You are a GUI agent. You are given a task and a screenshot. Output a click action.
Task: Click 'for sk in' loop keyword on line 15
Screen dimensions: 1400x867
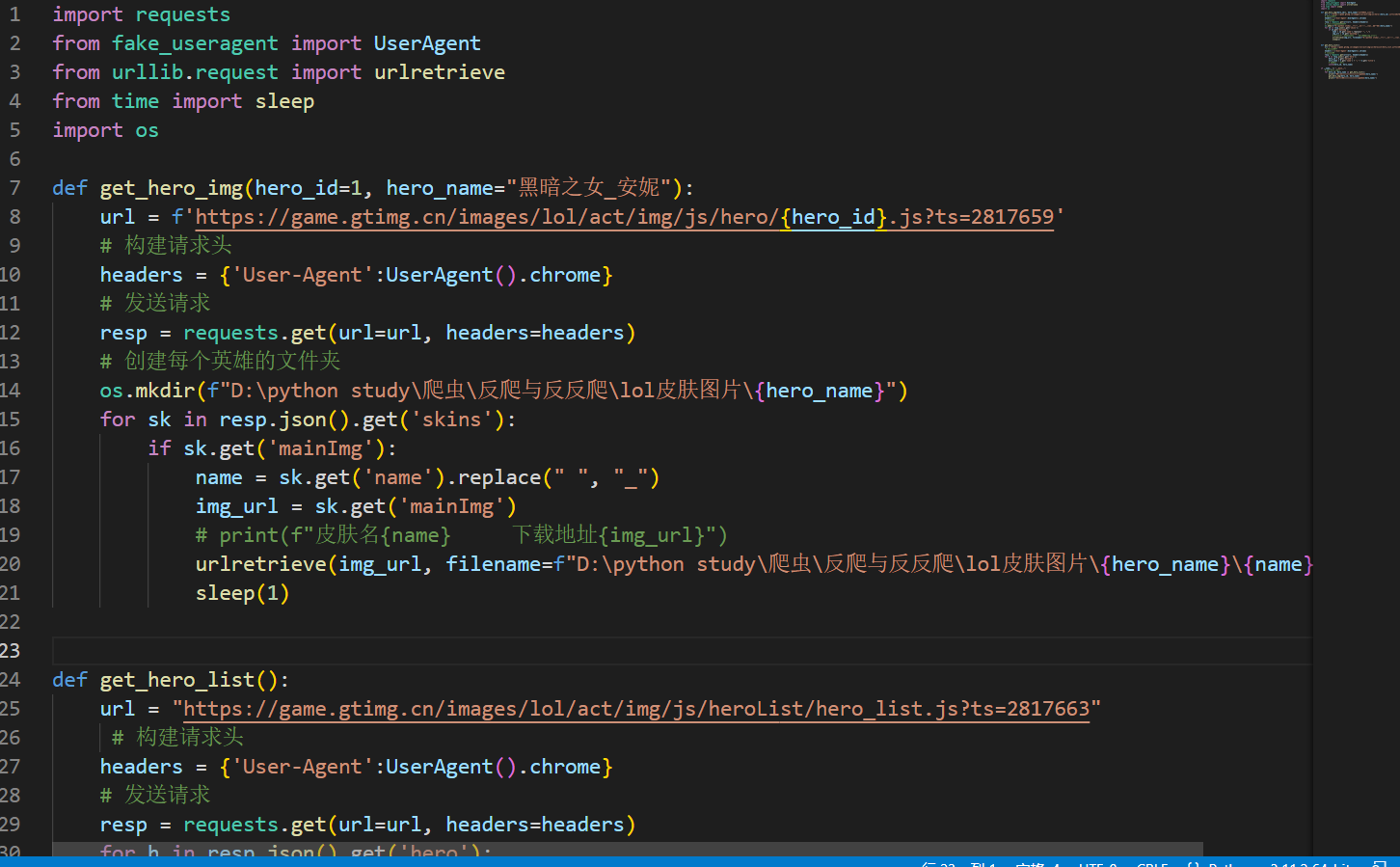(x=153, y=420)
